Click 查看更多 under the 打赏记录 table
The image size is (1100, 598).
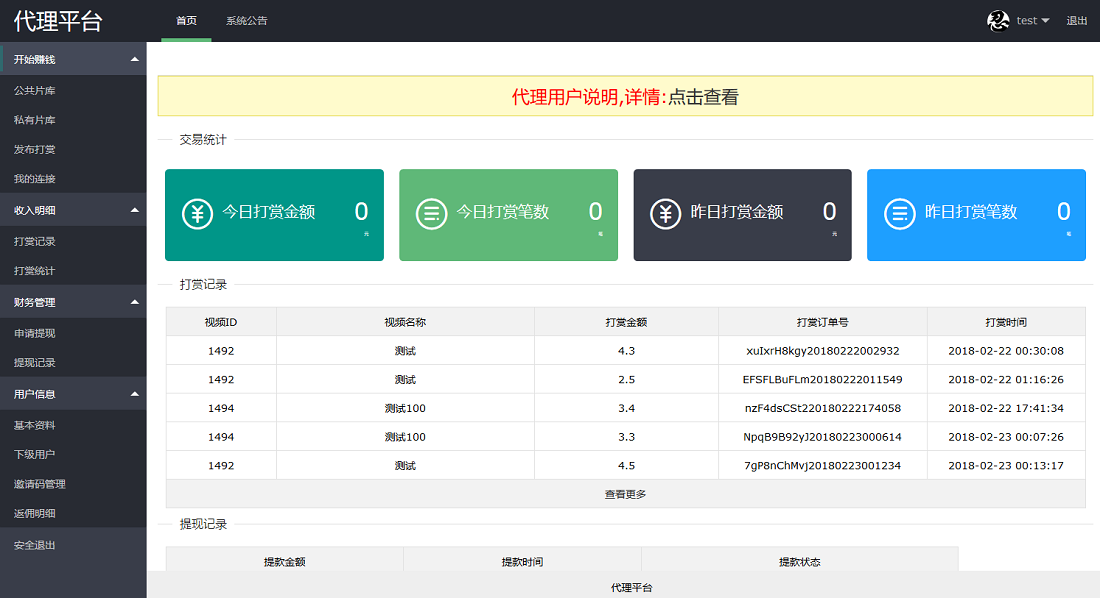[625, 494]
